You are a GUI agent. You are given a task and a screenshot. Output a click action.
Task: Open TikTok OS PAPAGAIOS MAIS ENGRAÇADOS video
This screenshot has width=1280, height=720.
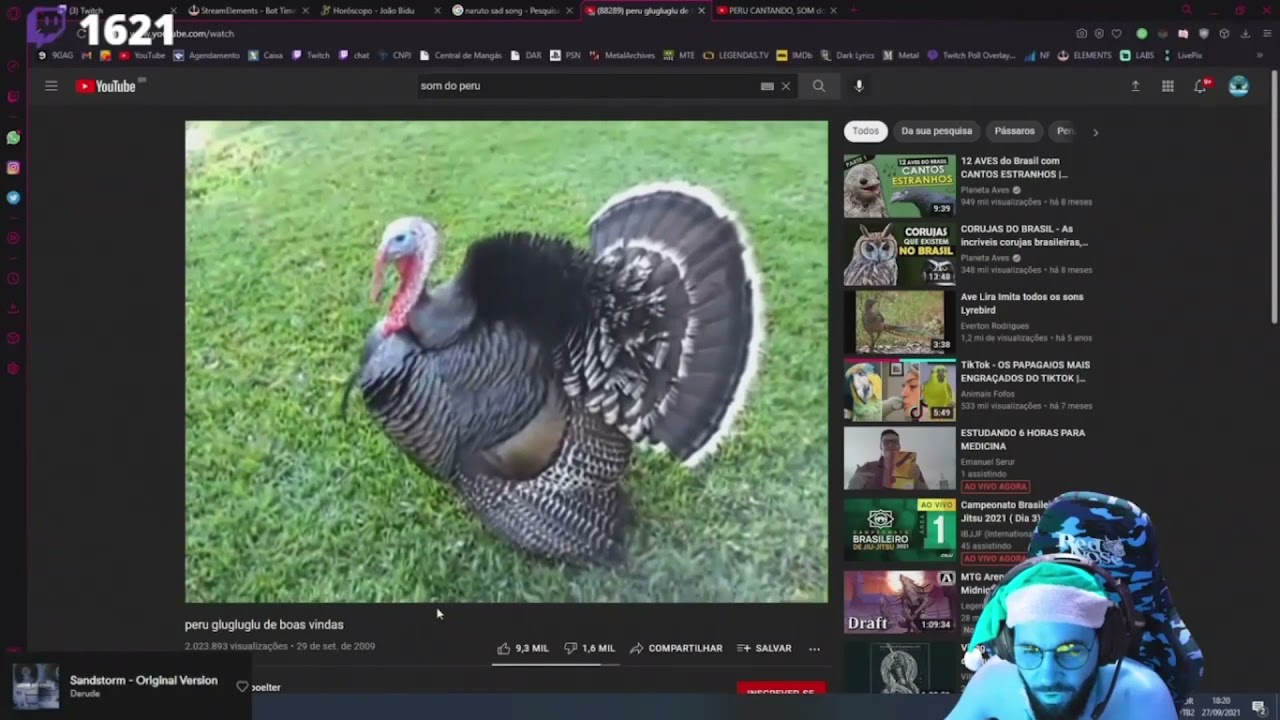(x=899, y=390)
